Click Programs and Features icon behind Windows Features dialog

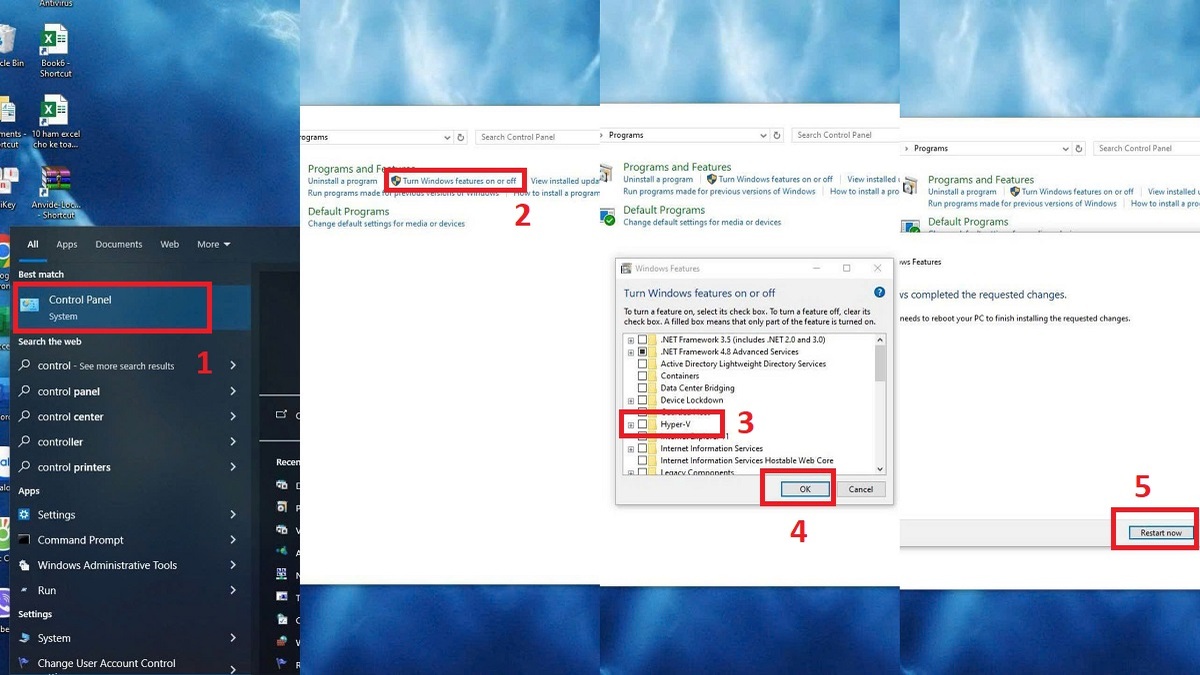point(607,174)
